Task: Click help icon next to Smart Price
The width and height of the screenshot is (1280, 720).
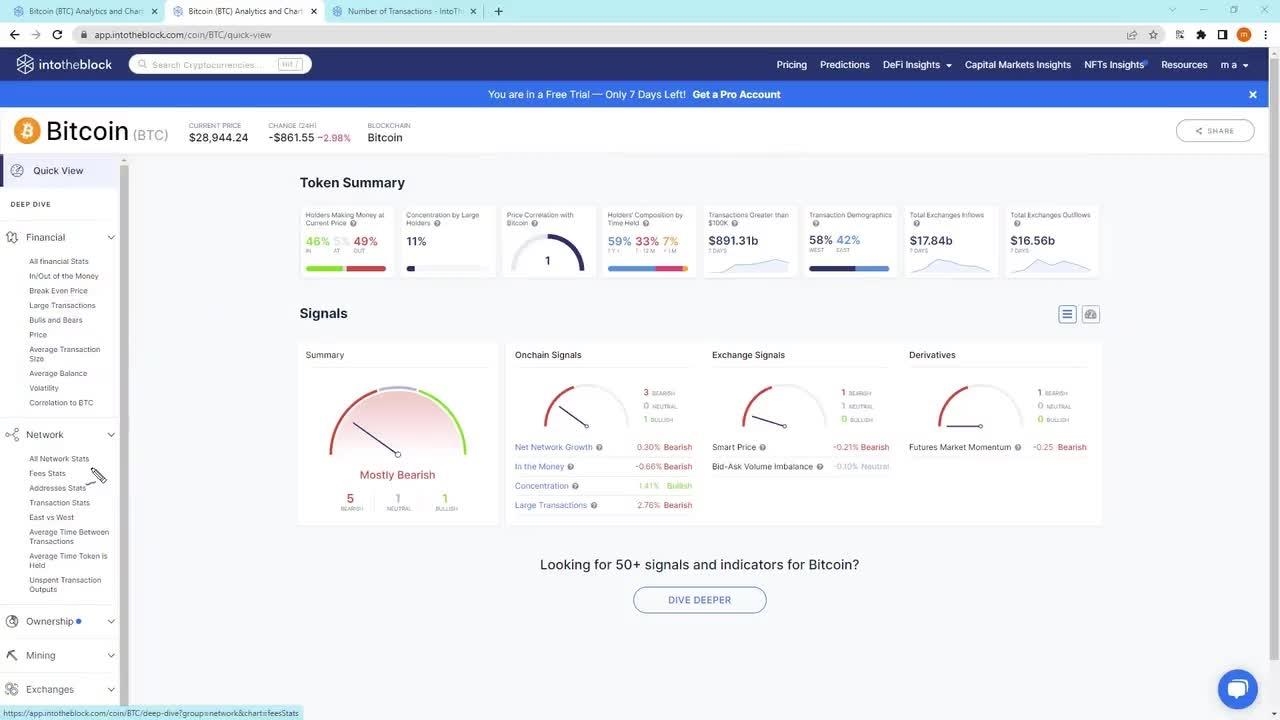Action: coord(763,448)
